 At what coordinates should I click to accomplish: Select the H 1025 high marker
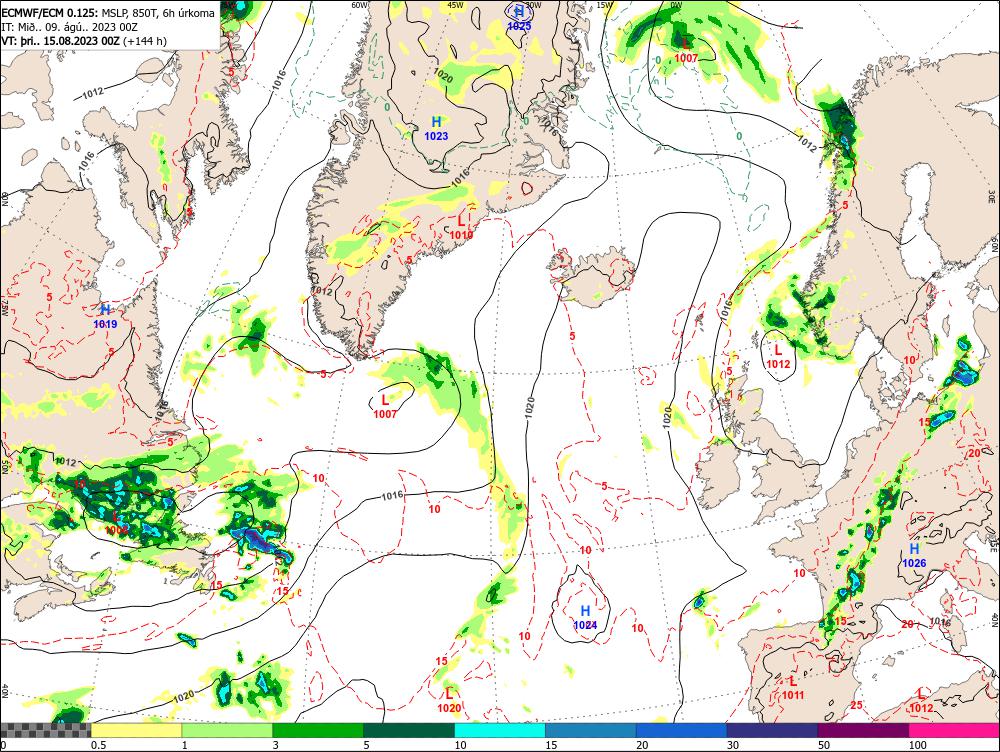click(x=519, y=18)
